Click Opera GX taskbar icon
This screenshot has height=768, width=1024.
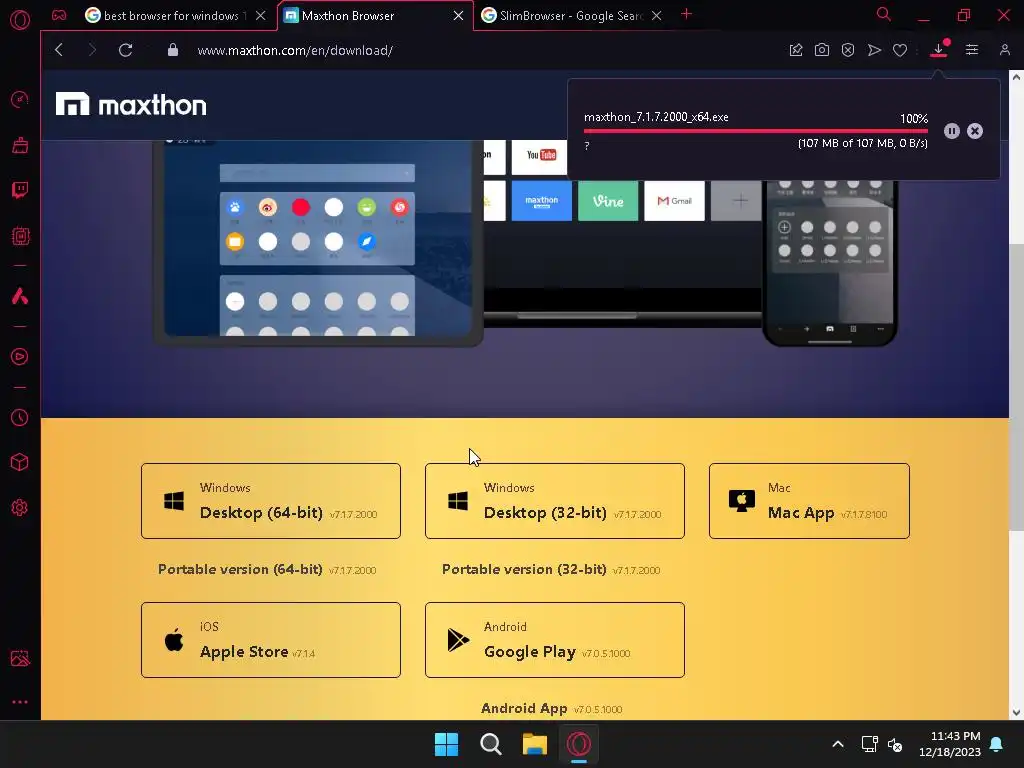point(579,744)
